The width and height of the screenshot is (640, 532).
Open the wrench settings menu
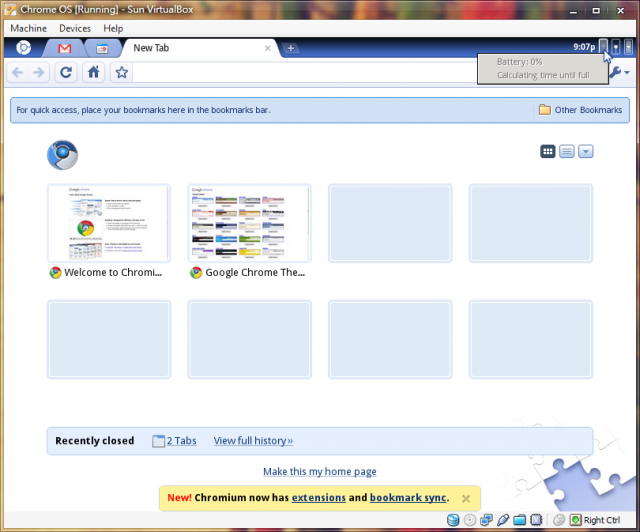click(x=619, y=73)
